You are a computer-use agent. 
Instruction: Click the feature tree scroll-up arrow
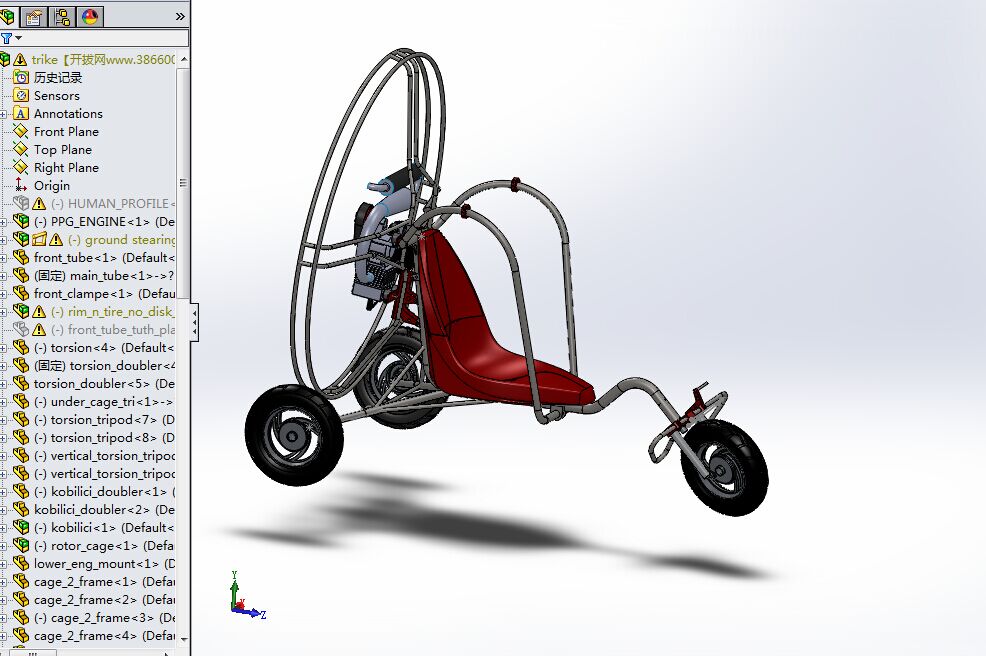point(184,59)
